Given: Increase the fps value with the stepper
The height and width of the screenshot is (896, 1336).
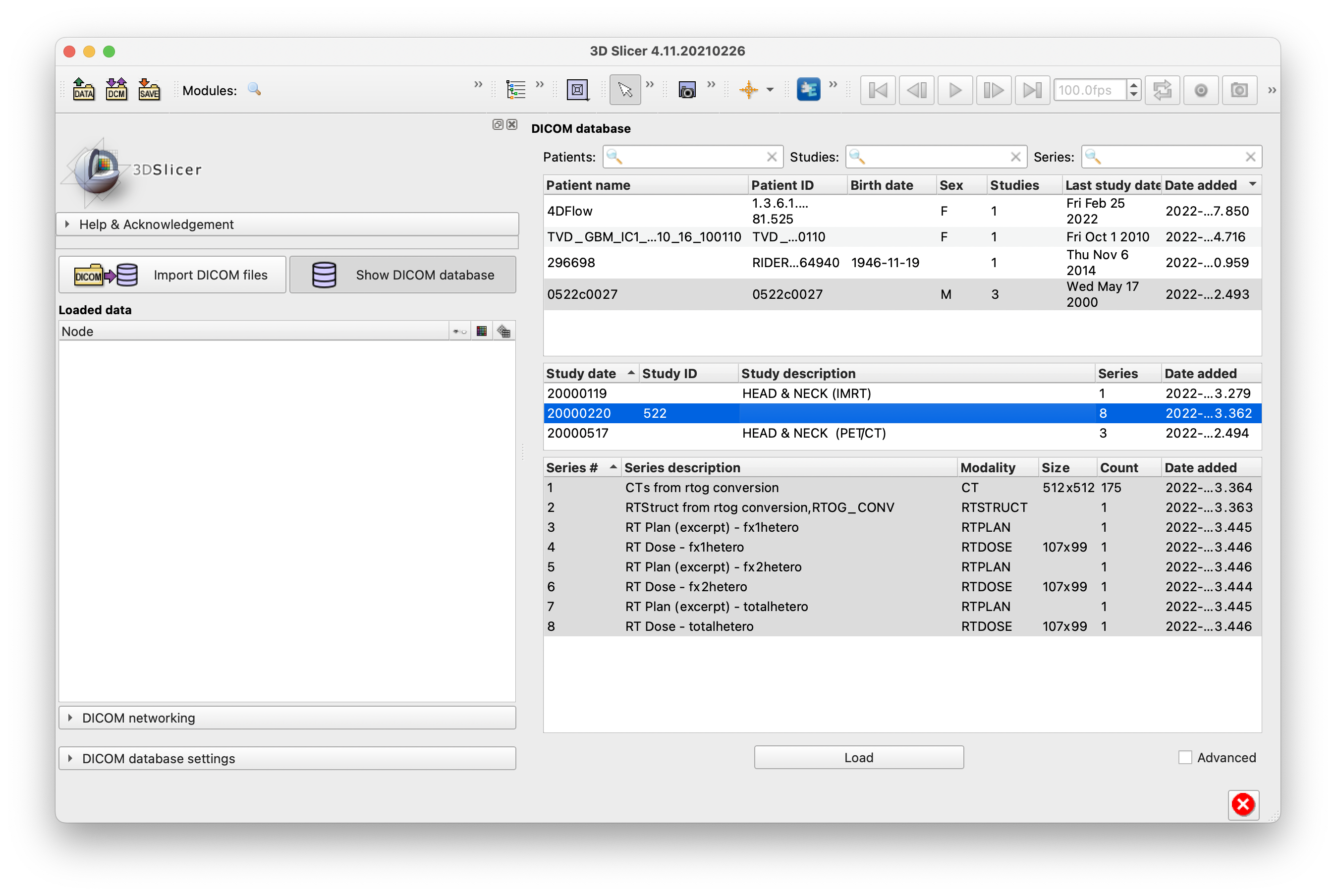Looking at the screenshot, I should tap(1134, 85).
